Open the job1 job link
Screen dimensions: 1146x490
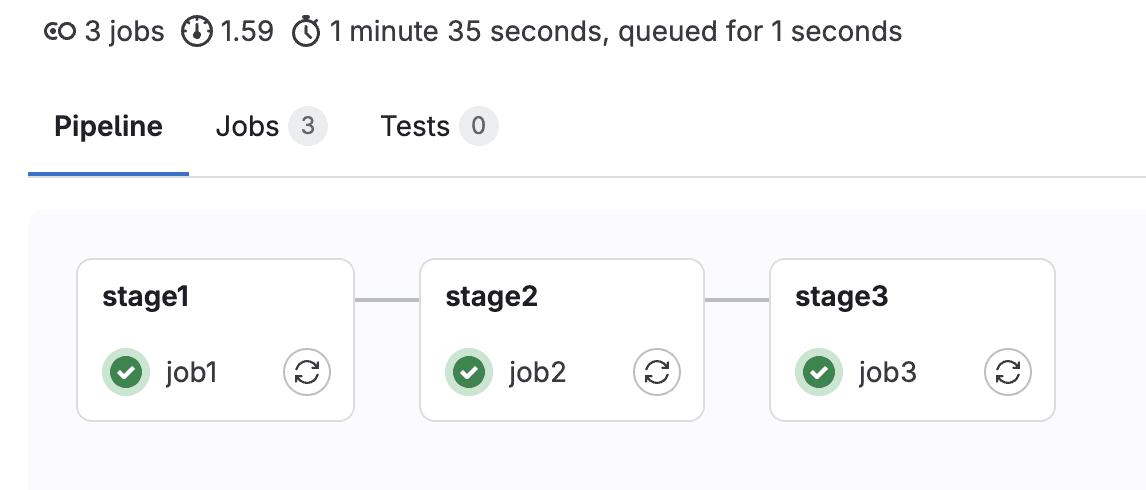click(191, 373)
